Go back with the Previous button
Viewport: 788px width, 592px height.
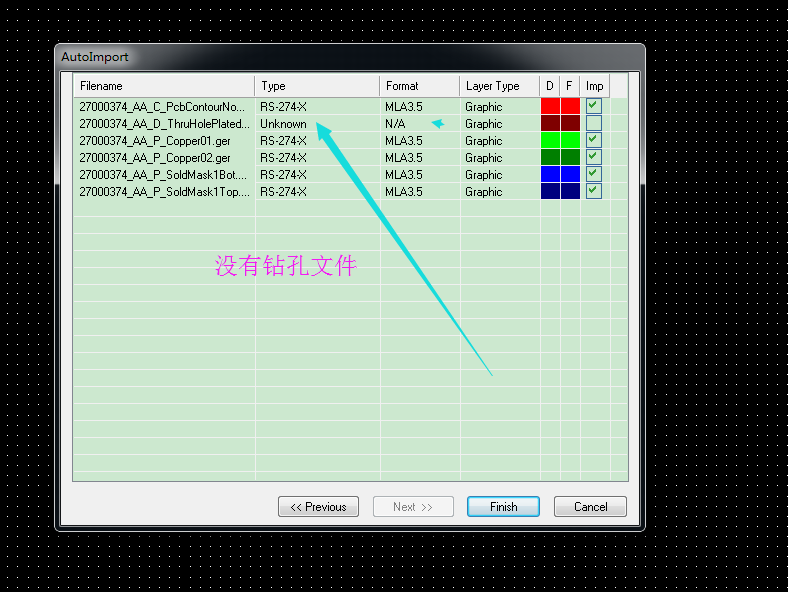318,507
